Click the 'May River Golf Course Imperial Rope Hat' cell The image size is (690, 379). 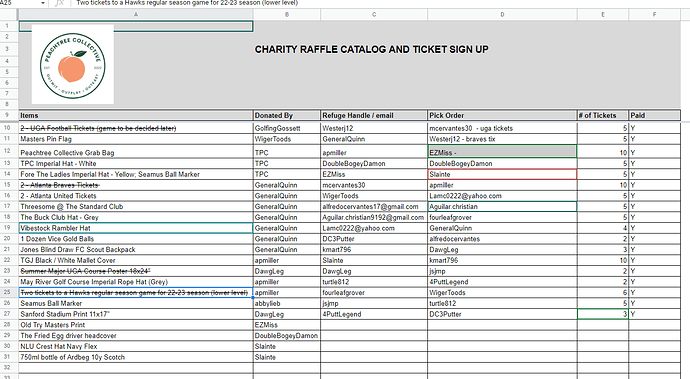[136, 282]
